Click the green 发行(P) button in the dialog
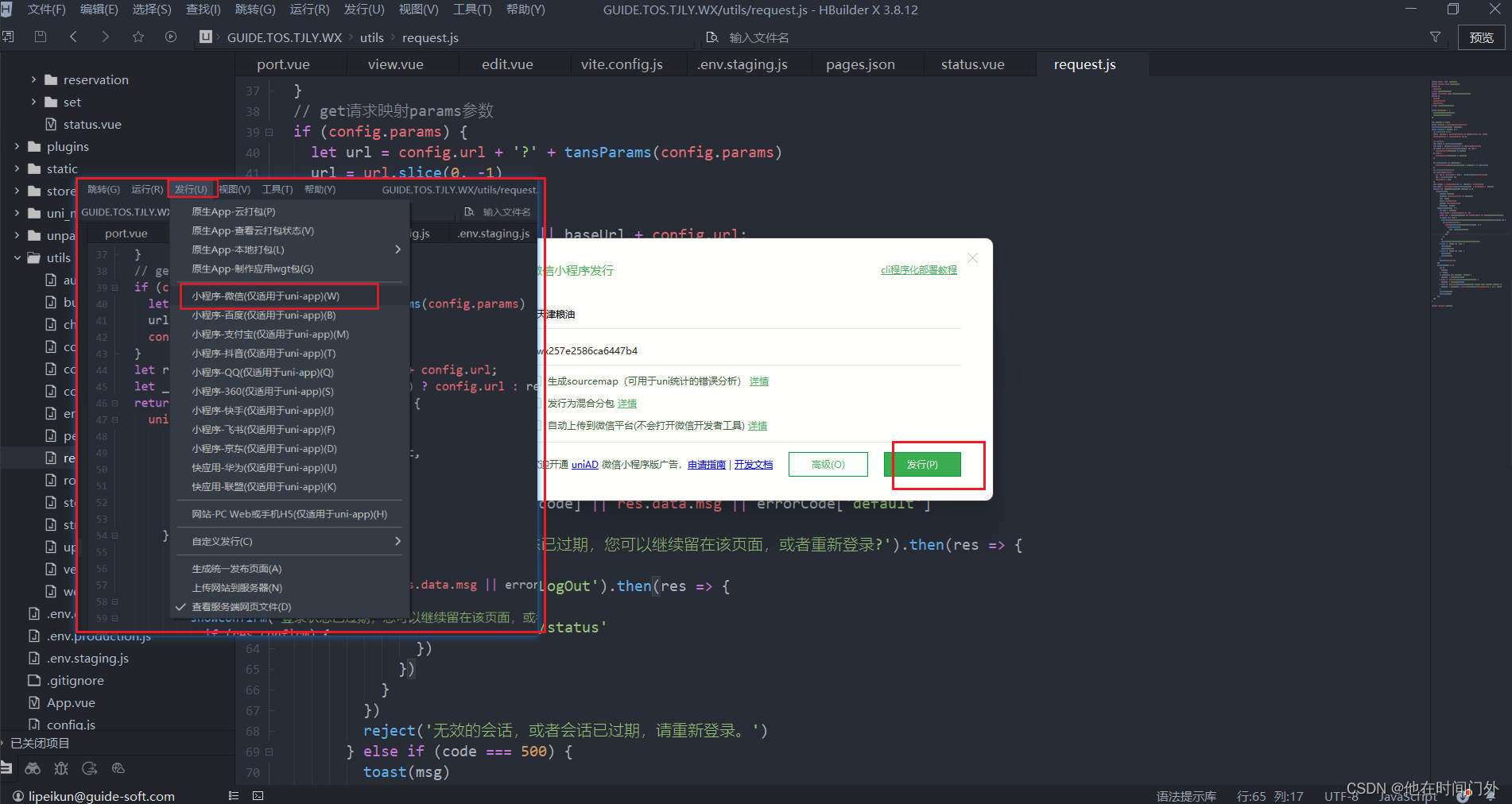The width and height of the screenshot is (1512, 804). [922, 464]
